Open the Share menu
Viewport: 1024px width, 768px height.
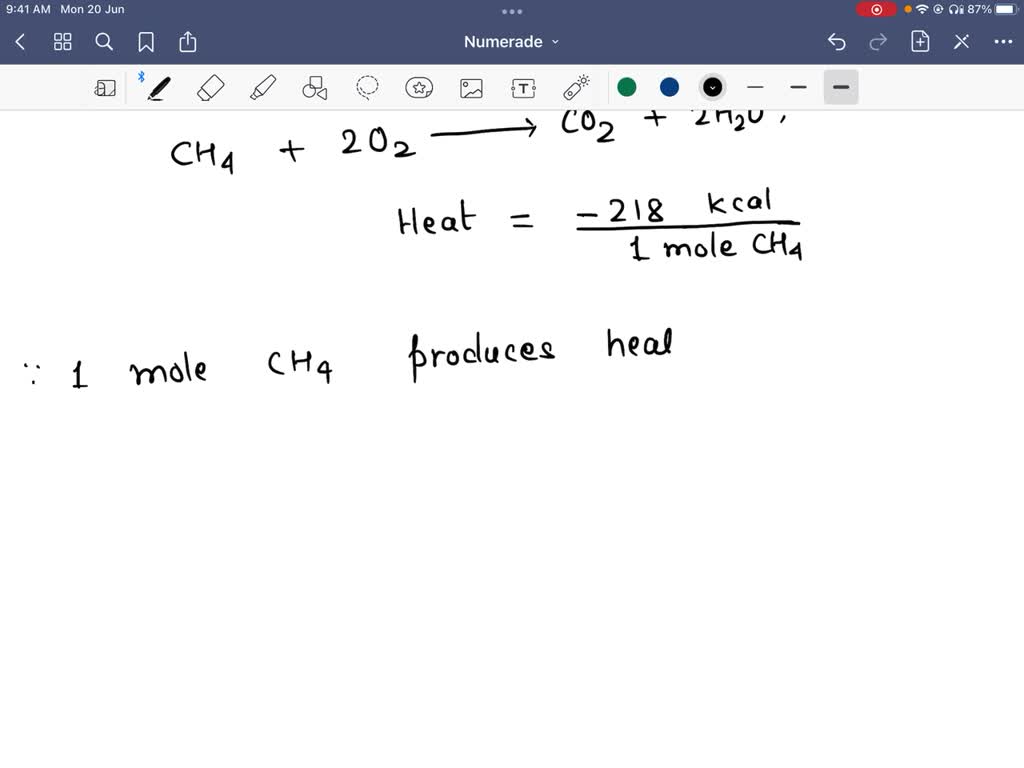tap(188, 42)
